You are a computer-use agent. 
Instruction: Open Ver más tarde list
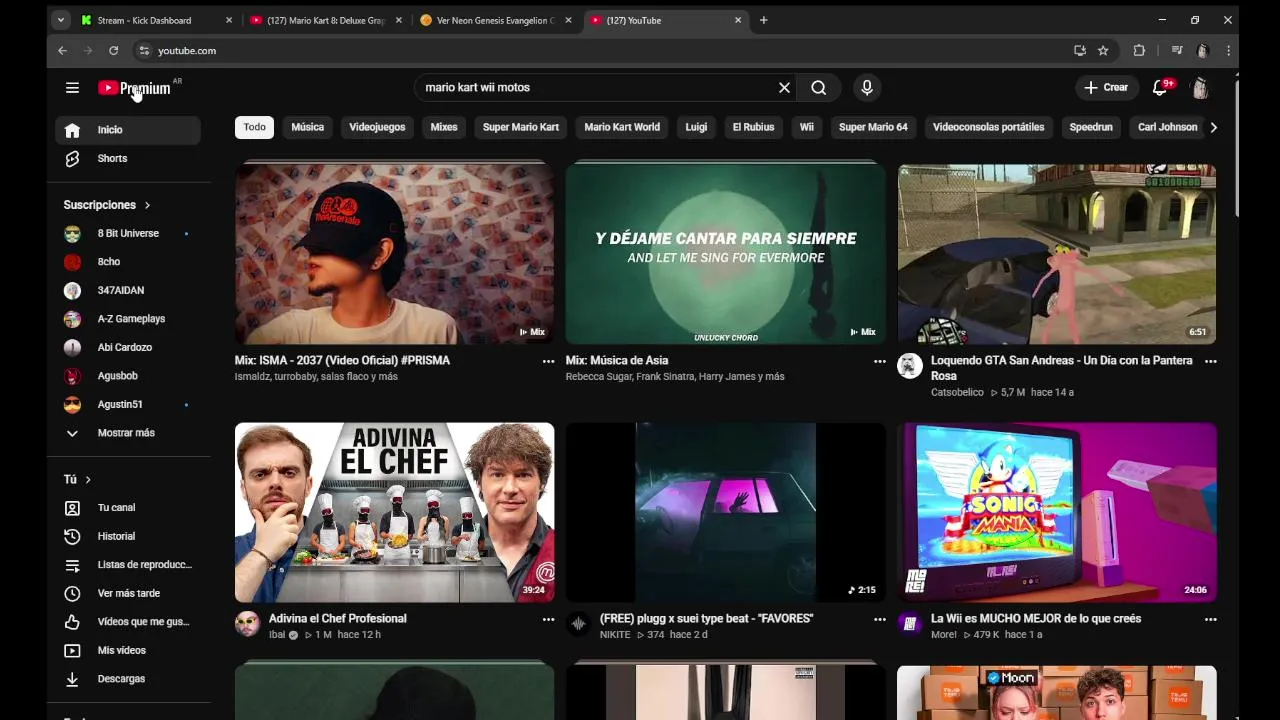pyautogui.click(x=128, y=594)
